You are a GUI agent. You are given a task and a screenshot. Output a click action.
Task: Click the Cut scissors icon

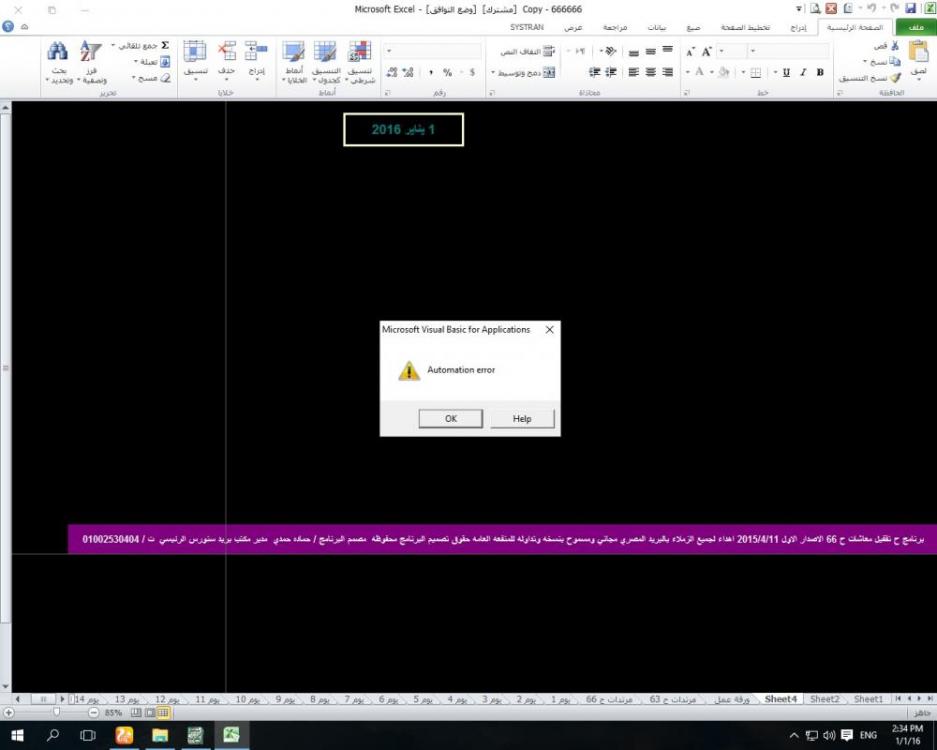coord(895,45)
